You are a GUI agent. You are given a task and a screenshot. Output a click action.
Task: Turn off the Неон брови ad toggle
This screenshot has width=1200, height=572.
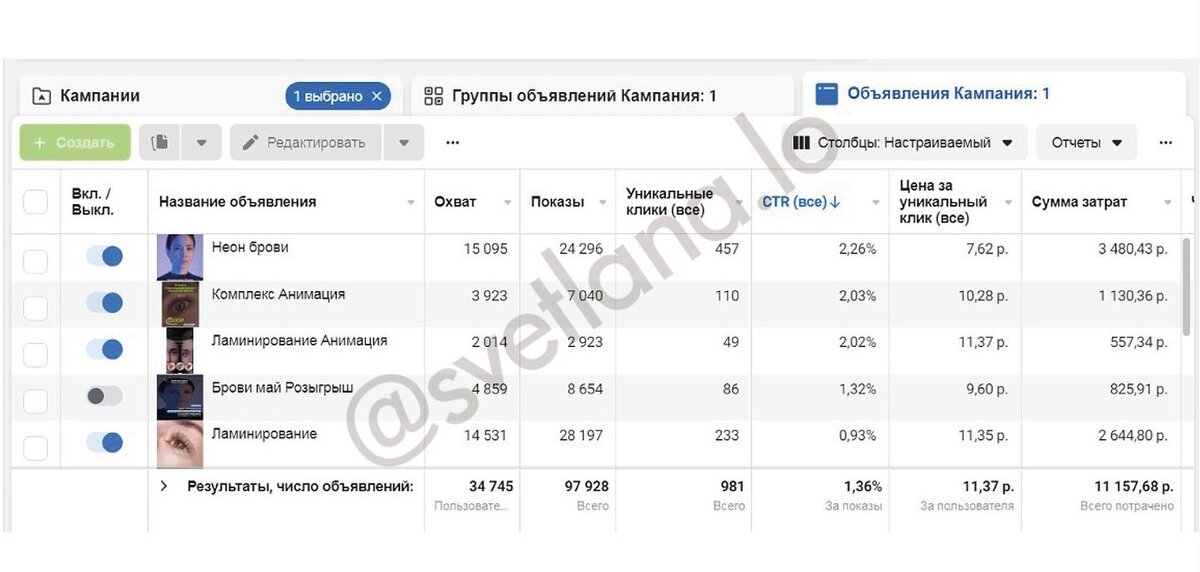[x=104, y=256]
